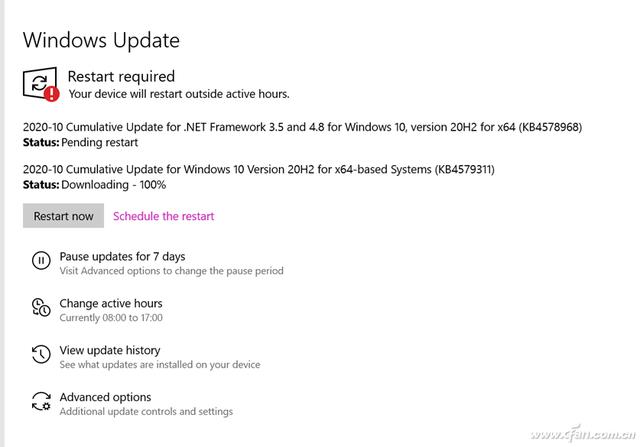
Task: Open View update history
Action: (x=109, y=350)
